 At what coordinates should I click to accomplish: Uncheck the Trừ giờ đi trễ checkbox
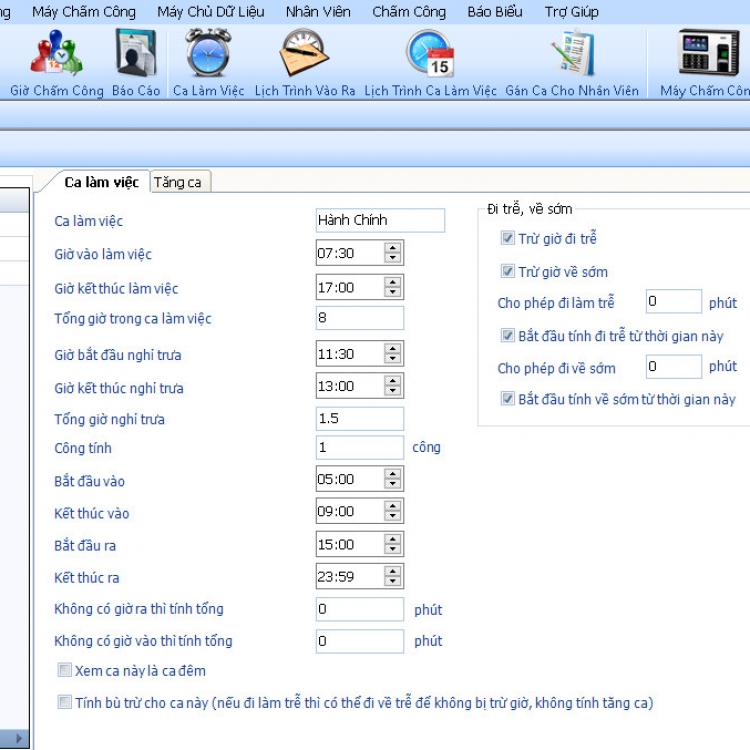508,239
